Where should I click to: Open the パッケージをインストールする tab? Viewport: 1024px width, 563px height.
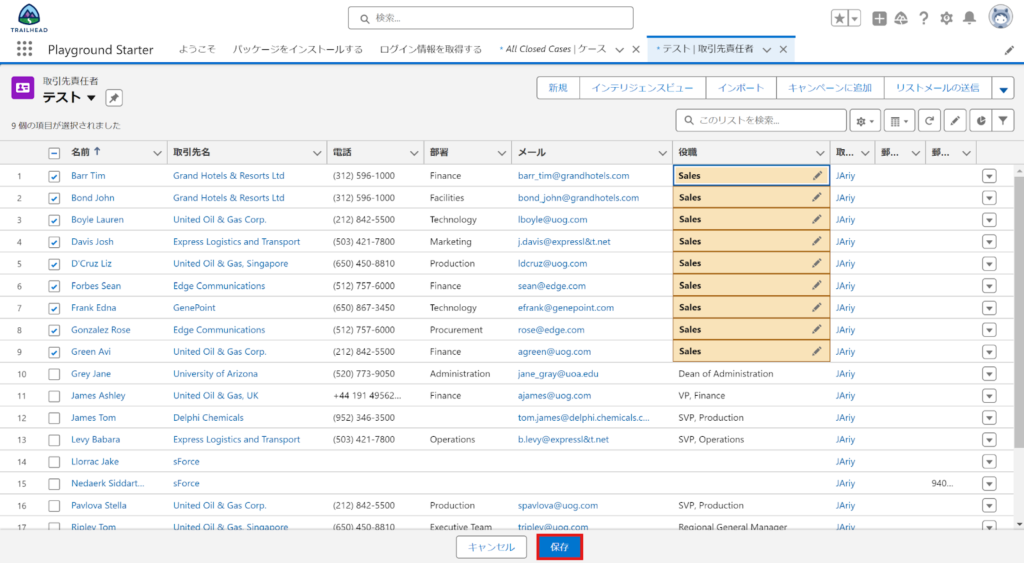[298, 49]
